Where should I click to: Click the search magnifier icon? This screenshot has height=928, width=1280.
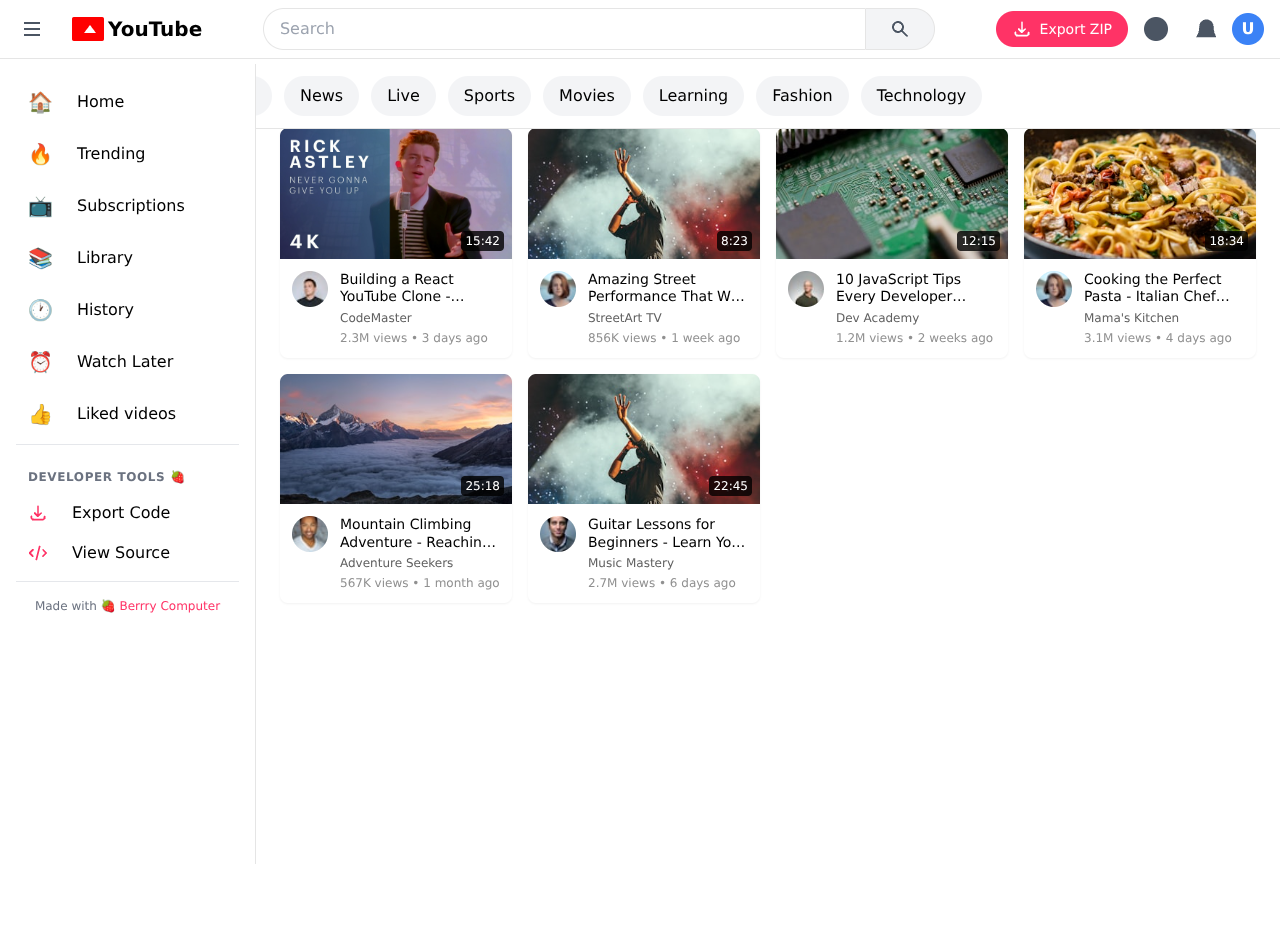[x=898, y=28]
